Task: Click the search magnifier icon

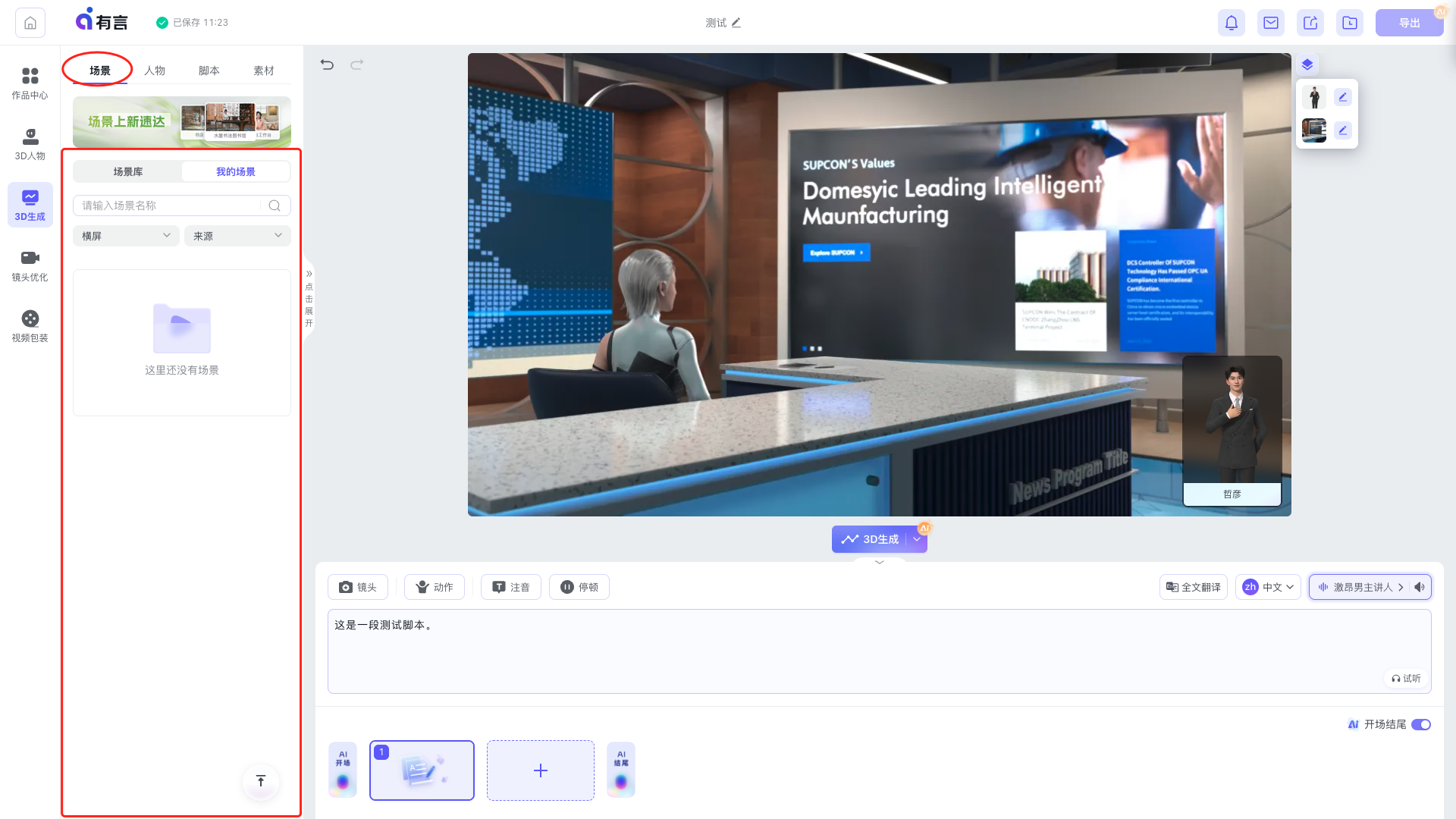Action: coord(275,206)
